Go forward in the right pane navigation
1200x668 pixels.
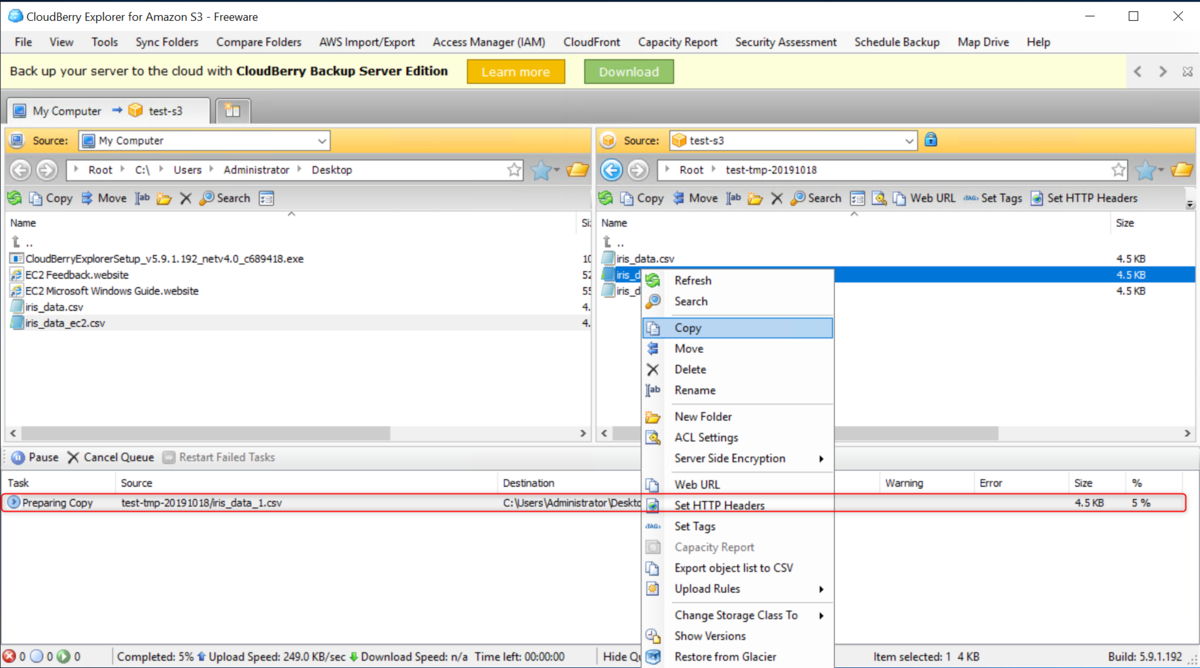click(x=637, y=170)
